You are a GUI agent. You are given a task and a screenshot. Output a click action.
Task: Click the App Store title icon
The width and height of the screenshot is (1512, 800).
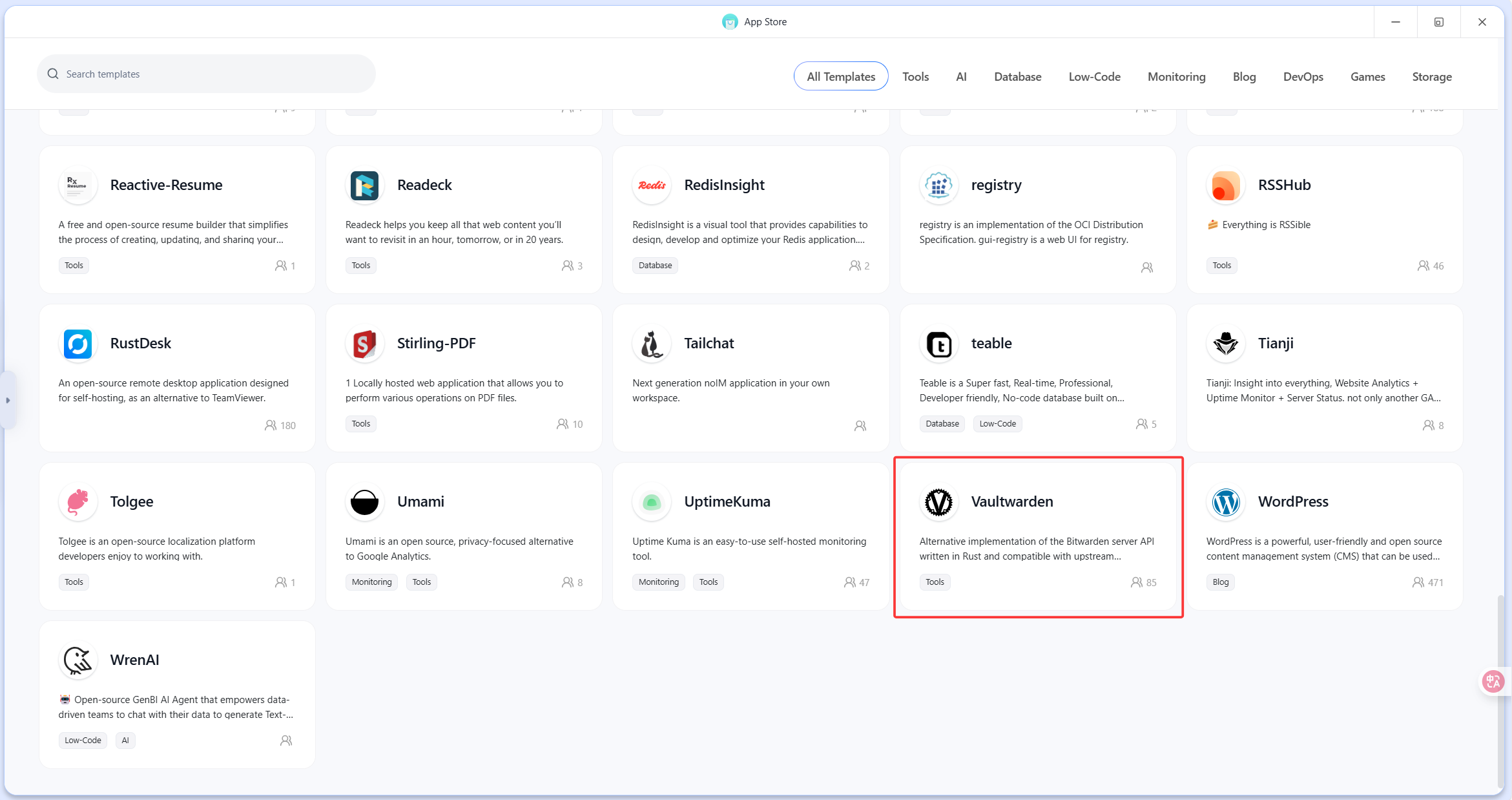(730, 22)
